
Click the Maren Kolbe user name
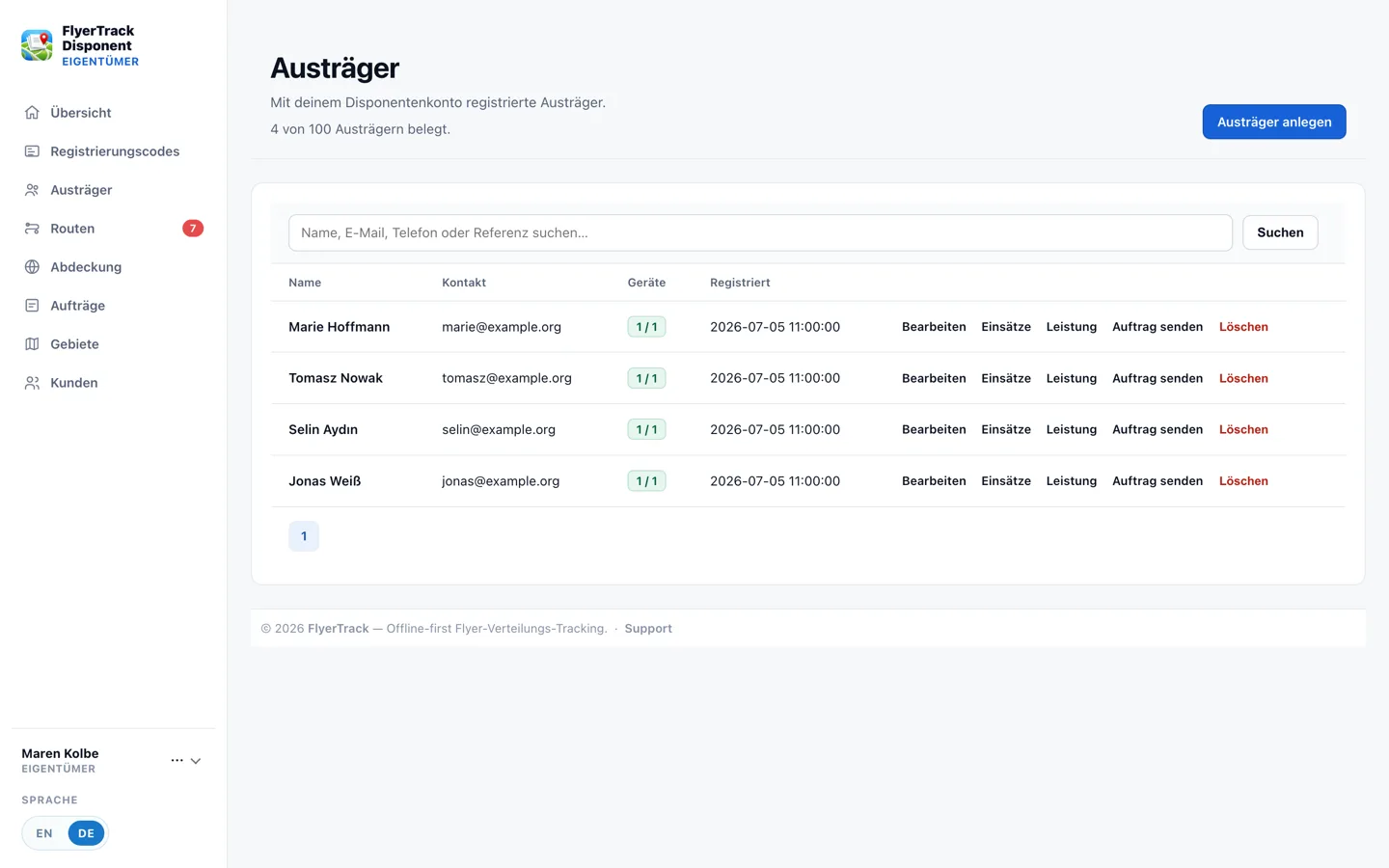coord(60,753)
